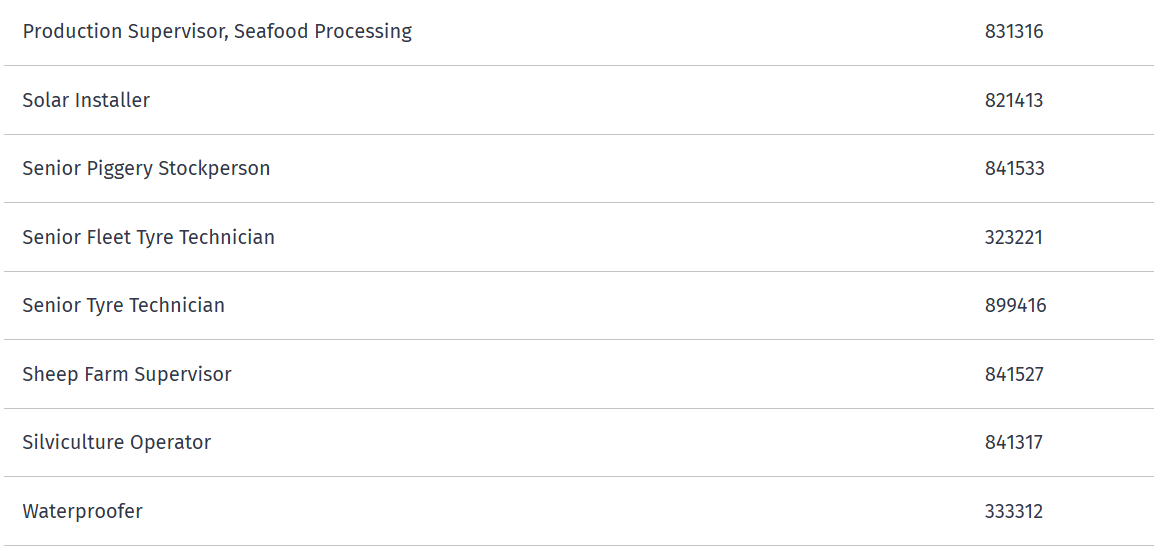The image size is (1155, 555).
Task: Click Senior Fleet Tyre Technician text
Action: (x=149, y=237)
